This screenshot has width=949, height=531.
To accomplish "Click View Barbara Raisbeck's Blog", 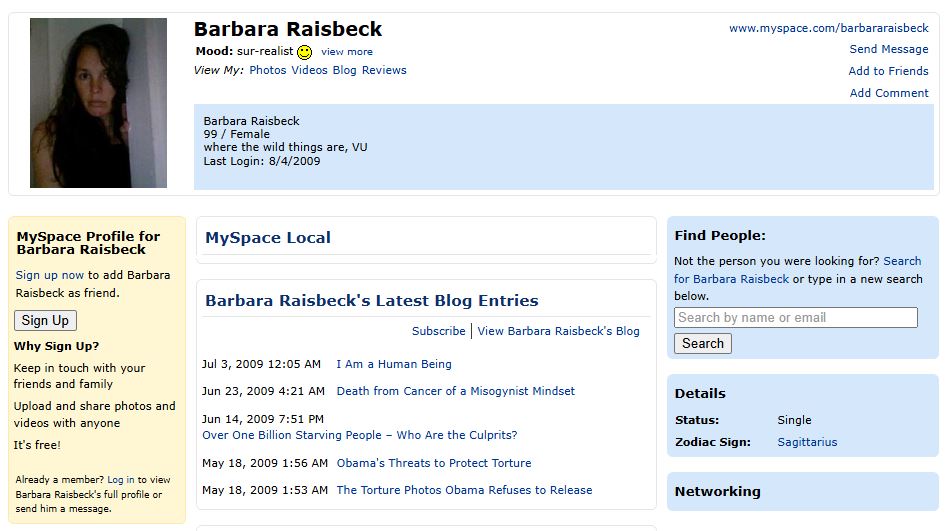I will pyautogui.click(x=558, y=331).
